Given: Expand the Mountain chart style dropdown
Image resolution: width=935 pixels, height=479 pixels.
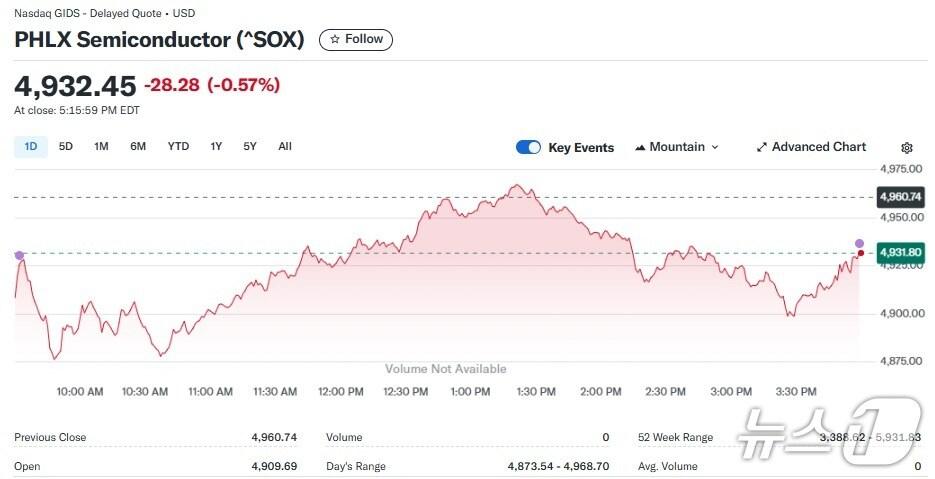Looking at the screenshot, I should pyautogui.click(x=677, y=147).
